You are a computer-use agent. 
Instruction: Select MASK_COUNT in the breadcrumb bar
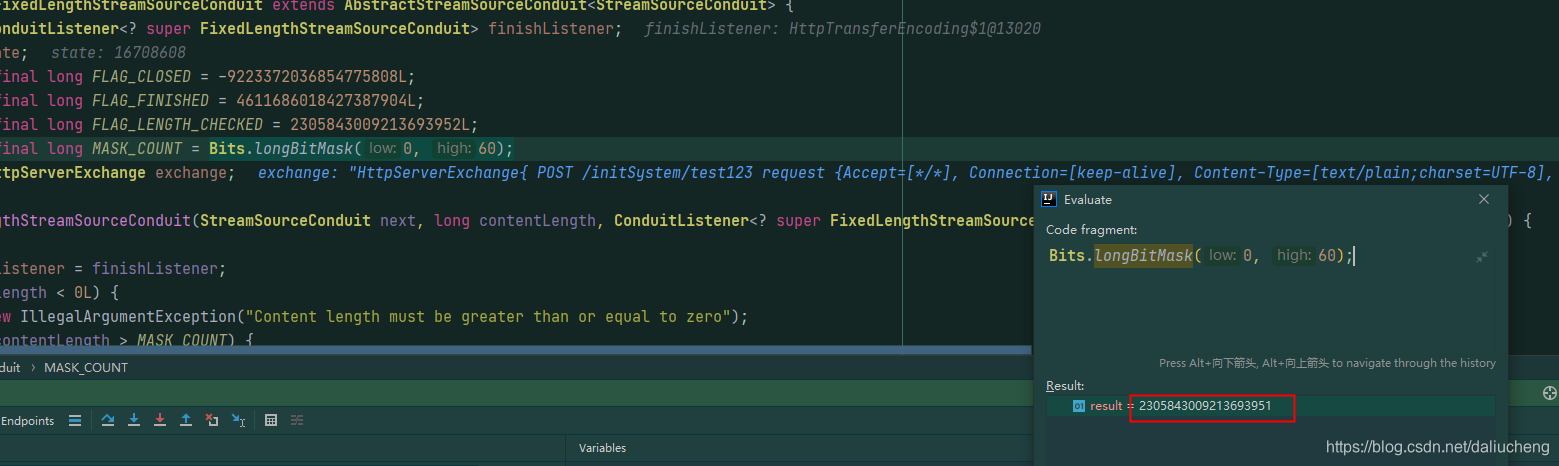coord(86,367)
